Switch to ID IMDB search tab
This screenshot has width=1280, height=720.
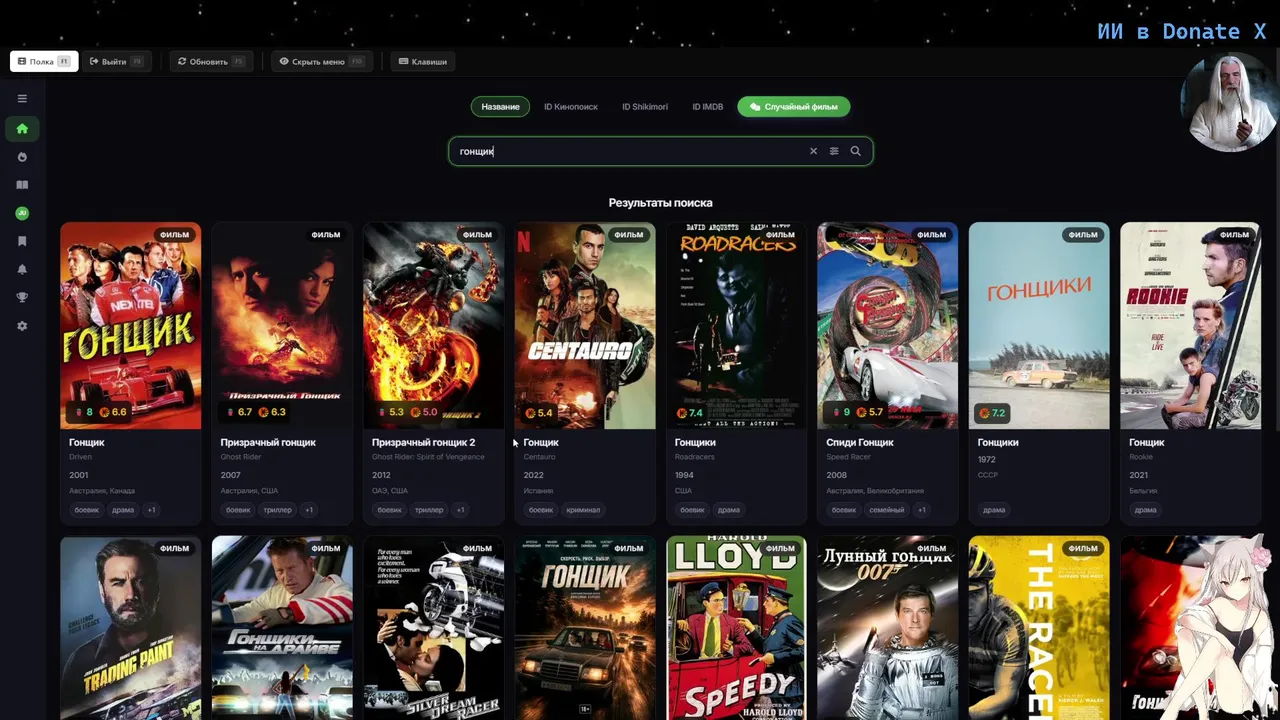[708, 107]
